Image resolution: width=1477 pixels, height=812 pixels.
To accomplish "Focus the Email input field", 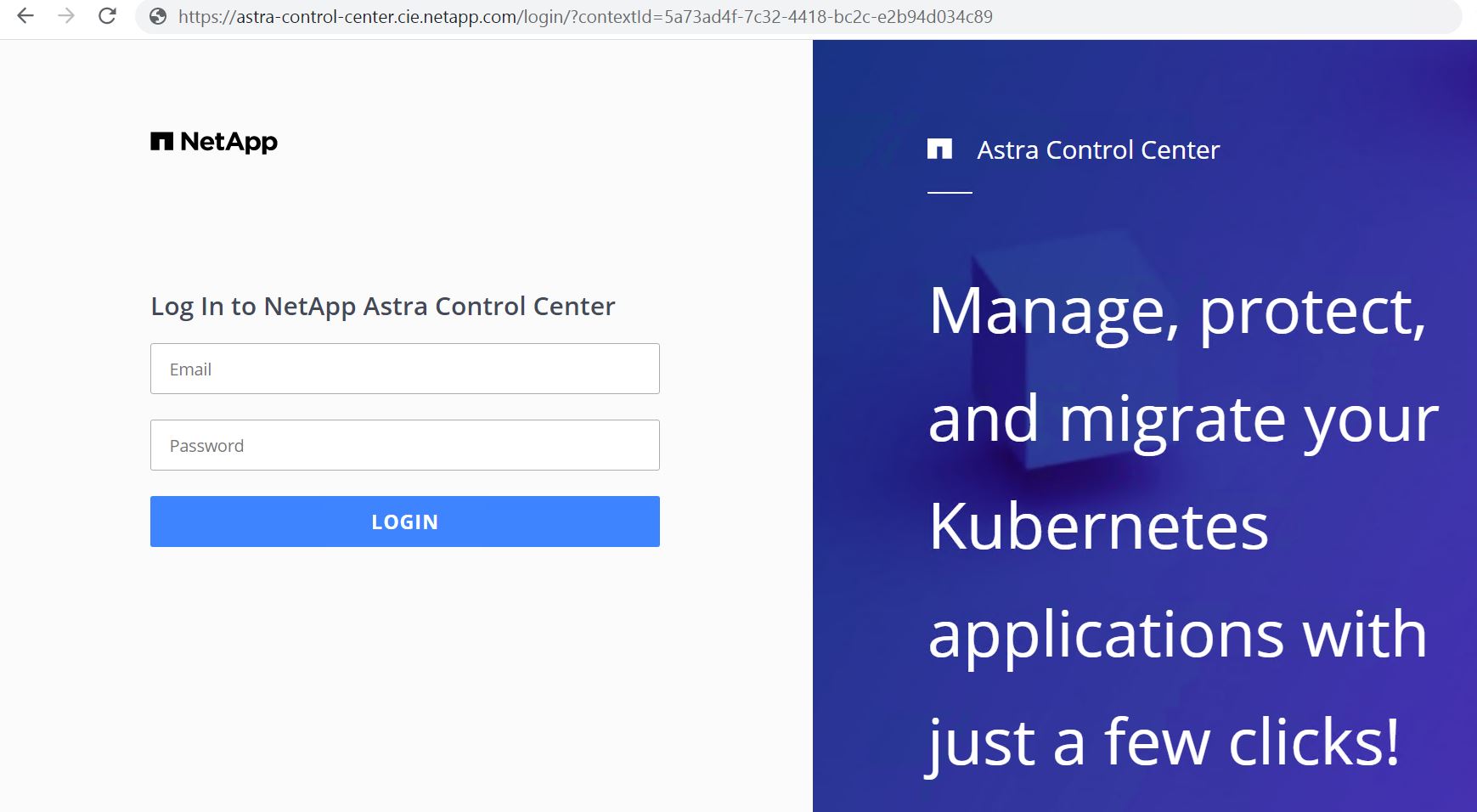I will 405,369.
